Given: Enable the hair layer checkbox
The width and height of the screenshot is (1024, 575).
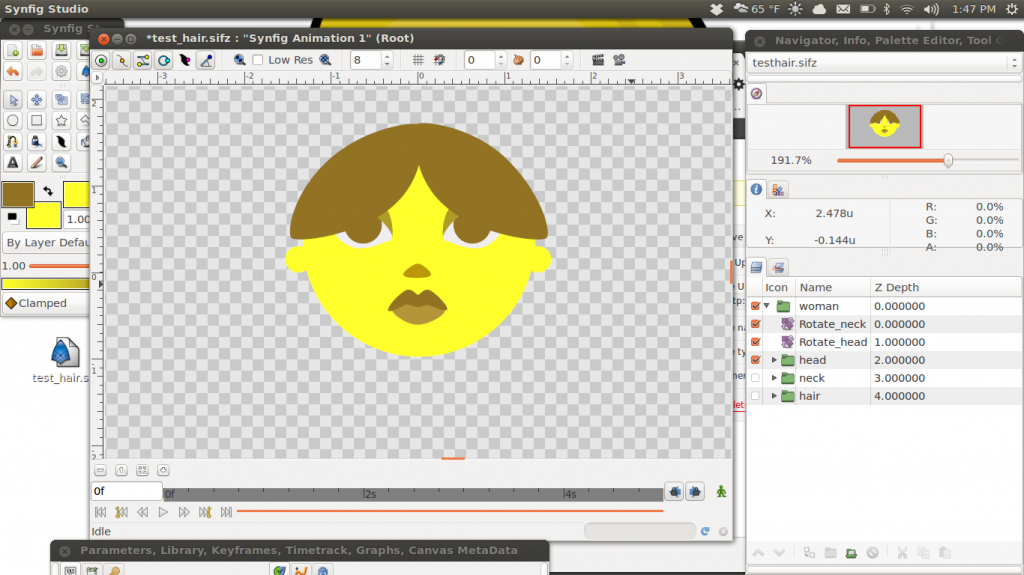Looking at the screenshot, I should 756,396.
